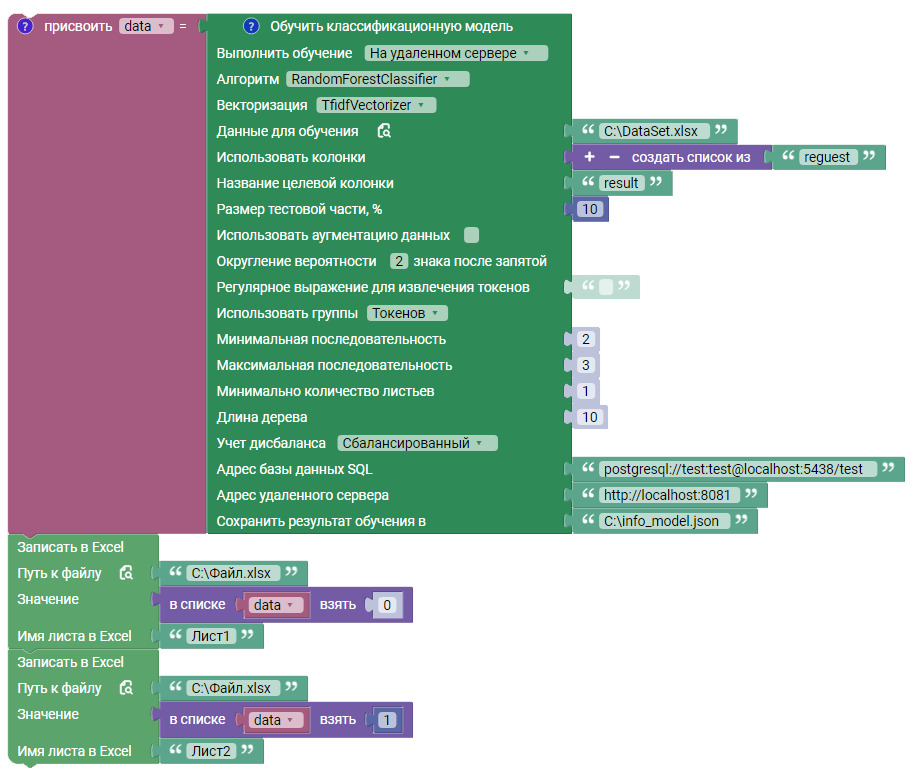Viewport: 915px width, 775px height.
Task: Open the data dropdown beside index 1
Action: 276,720
